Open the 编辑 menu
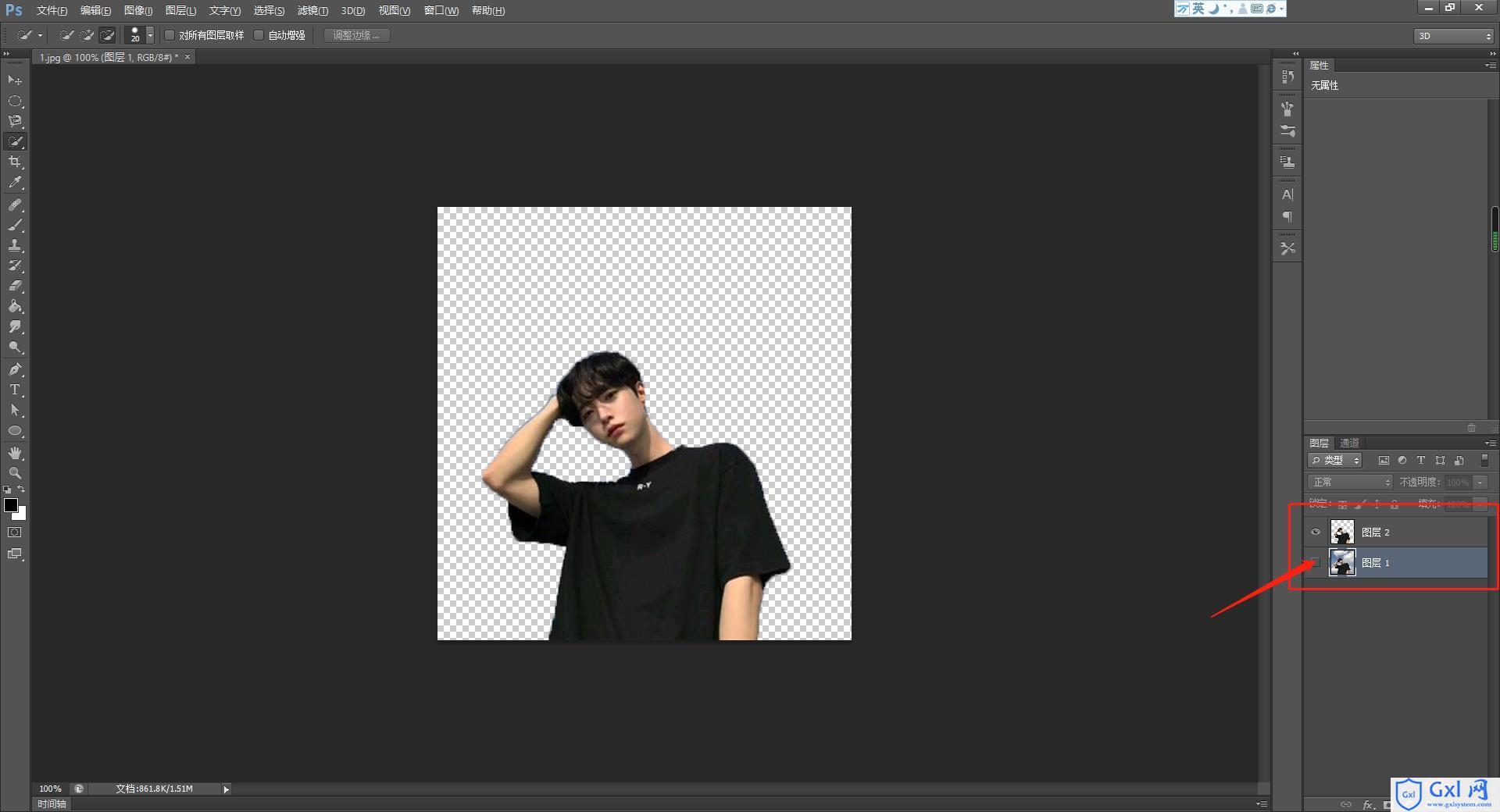1500x812 pixels. pyautogui.click(x=95, y=10)
